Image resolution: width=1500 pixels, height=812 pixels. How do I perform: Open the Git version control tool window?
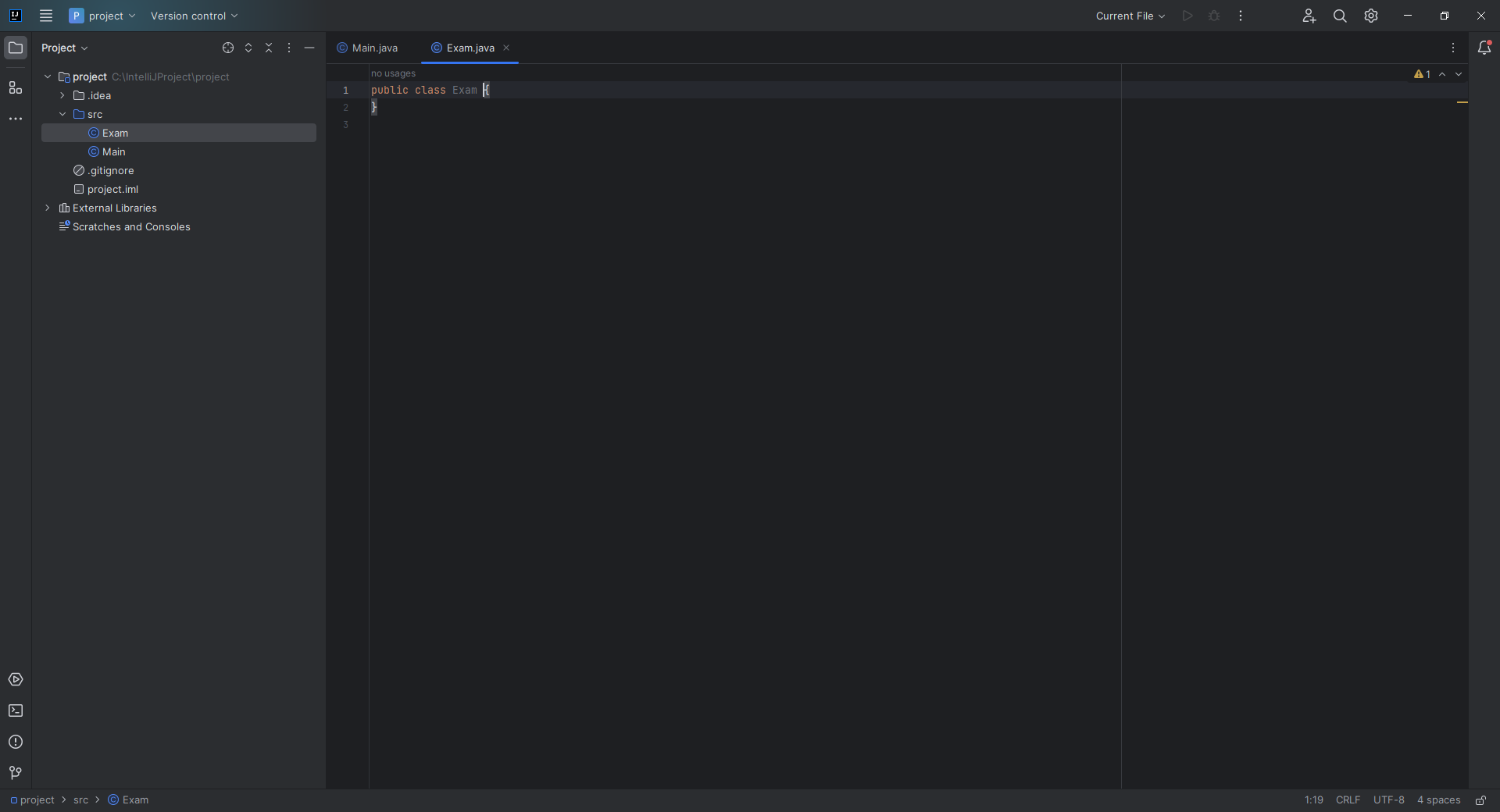[16, 773]
